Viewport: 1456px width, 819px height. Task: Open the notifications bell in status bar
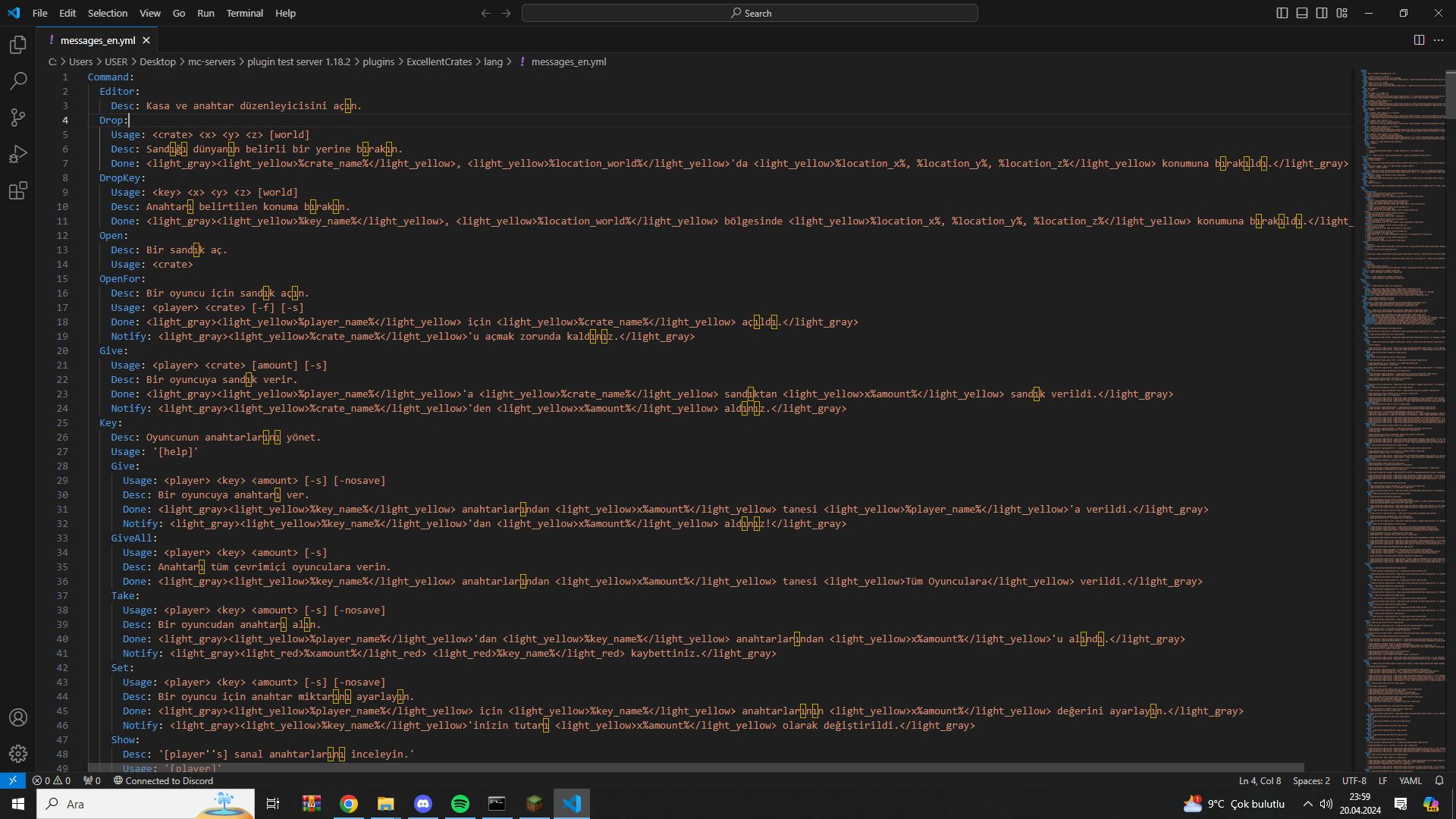[1439, 780]
